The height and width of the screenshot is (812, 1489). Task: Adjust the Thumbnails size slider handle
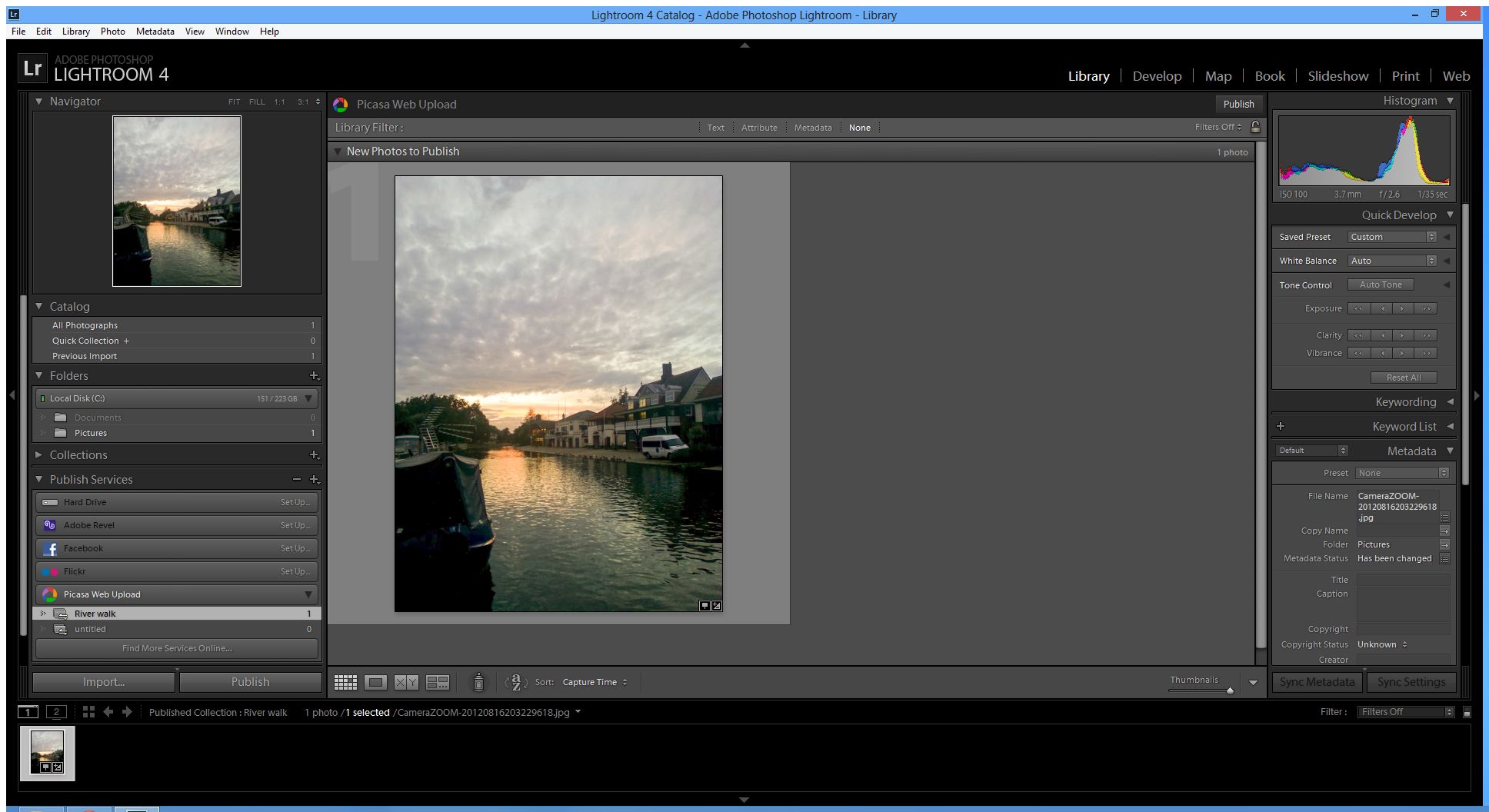tap(1230, 691)
